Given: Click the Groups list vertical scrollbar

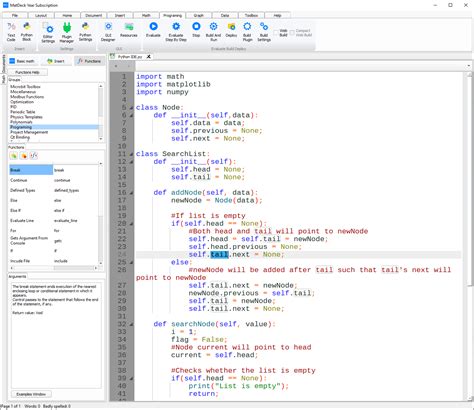Looking at the screenshot, I should coord(101,112).
